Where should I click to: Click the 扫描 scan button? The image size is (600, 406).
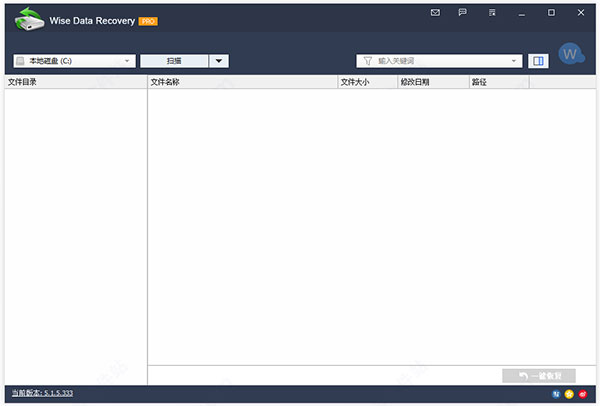click(174, 61)
